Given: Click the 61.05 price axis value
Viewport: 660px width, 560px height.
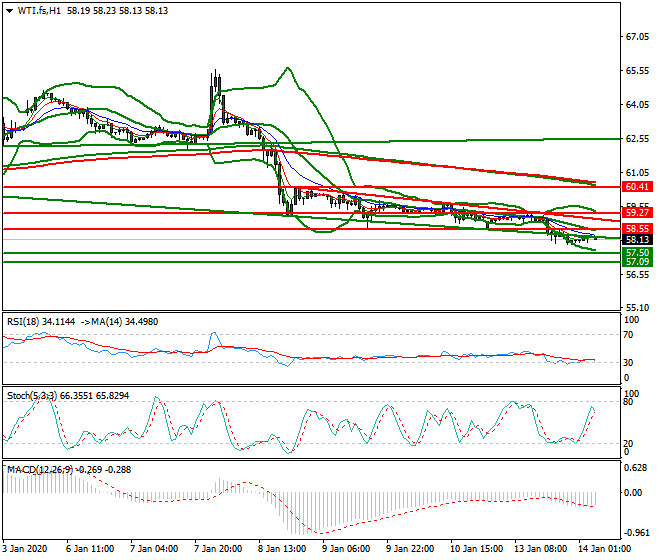Looking at the screenshot, I should point(637,173).
